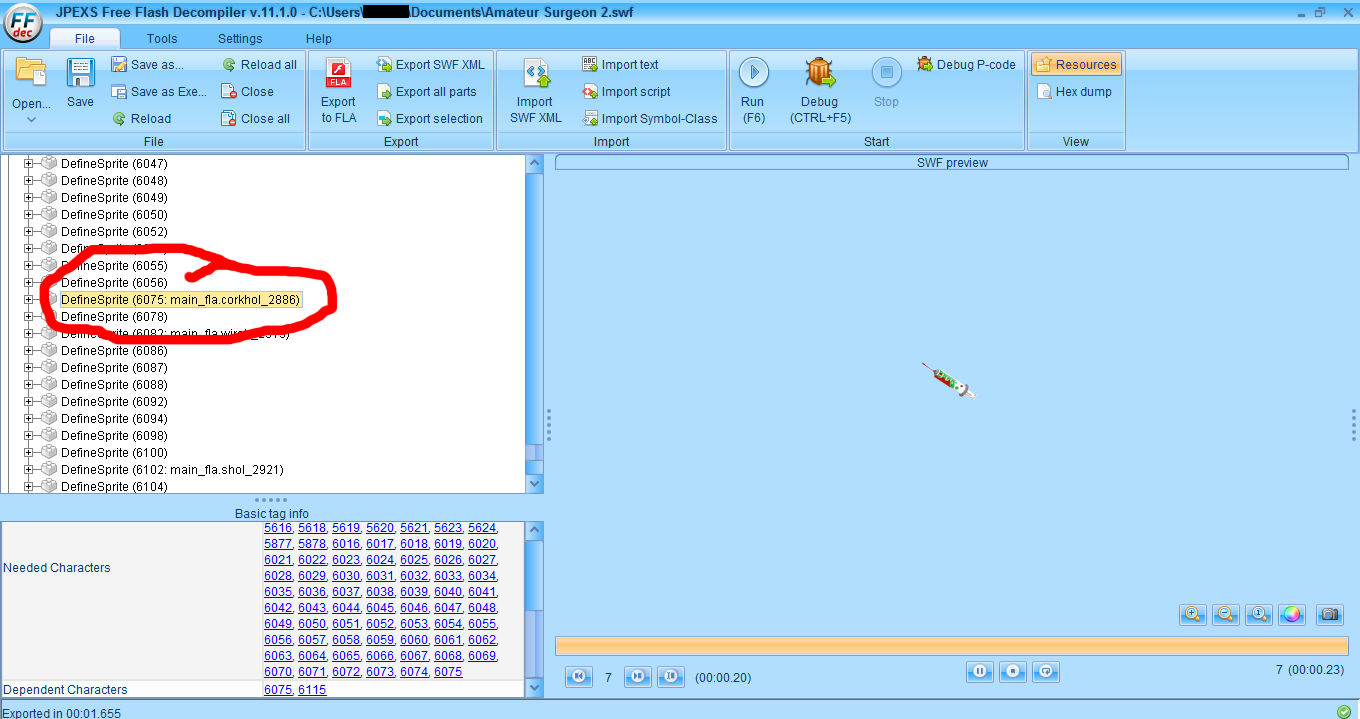Image resolution: width=1360 pixels, height=719 pixels.
Task: Expand DefineSprite (6092) node
Action: pos(29,401)
